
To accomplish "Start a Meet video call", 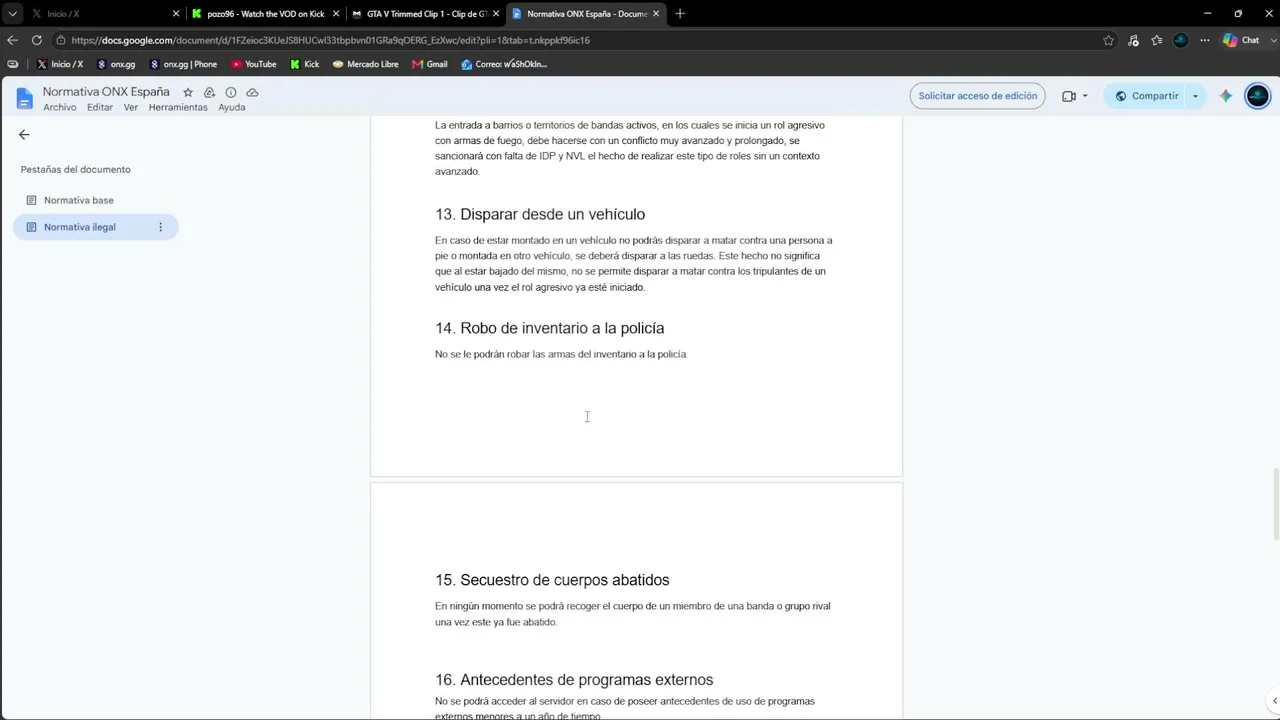I will (x=1069, y=96).
